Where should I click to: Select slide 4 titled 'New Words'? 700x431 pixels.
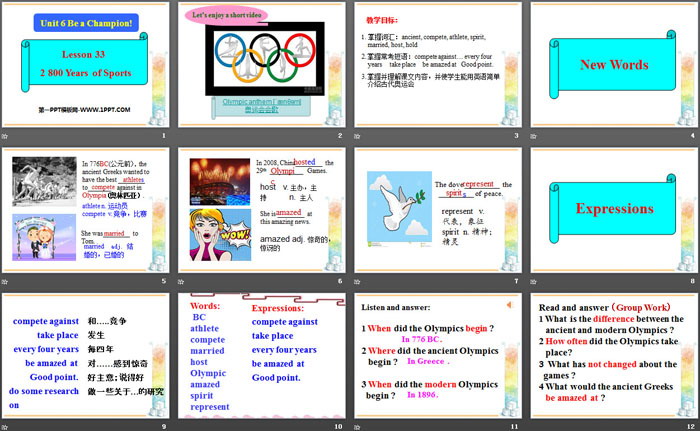[x=614, y=65]
